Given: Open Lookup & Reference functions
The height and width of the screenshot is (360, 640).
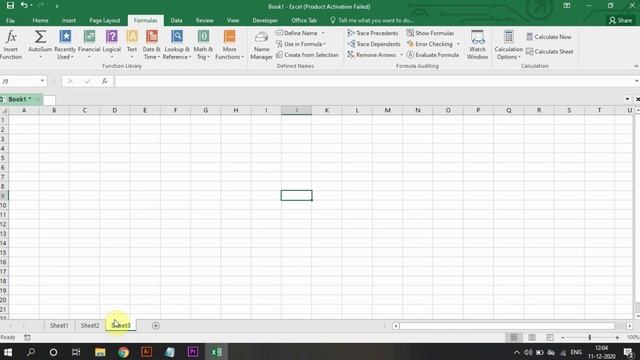Looking at the screenshot, I should click(x=177, y=45).
